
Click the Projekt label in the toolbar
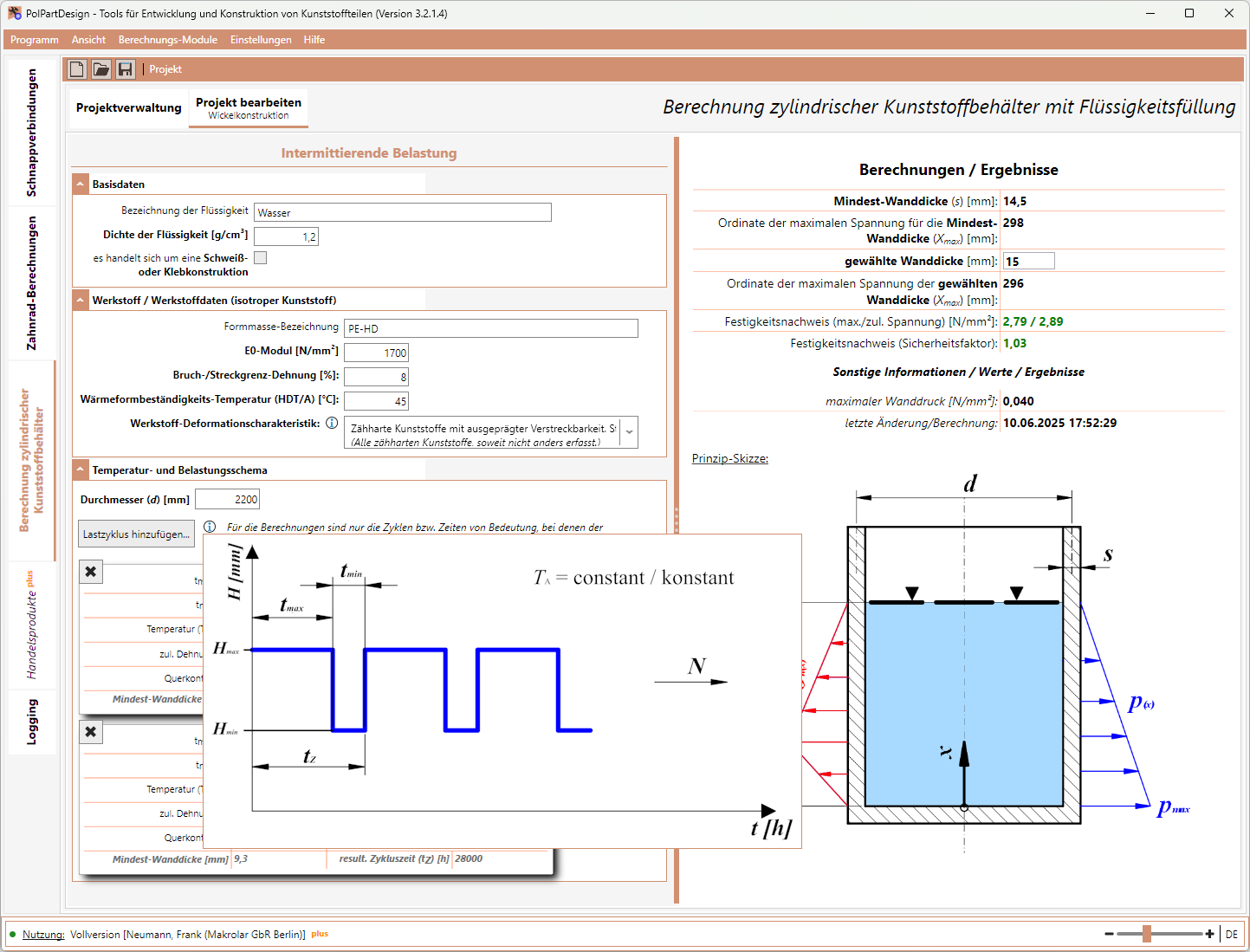click(165, 69)
